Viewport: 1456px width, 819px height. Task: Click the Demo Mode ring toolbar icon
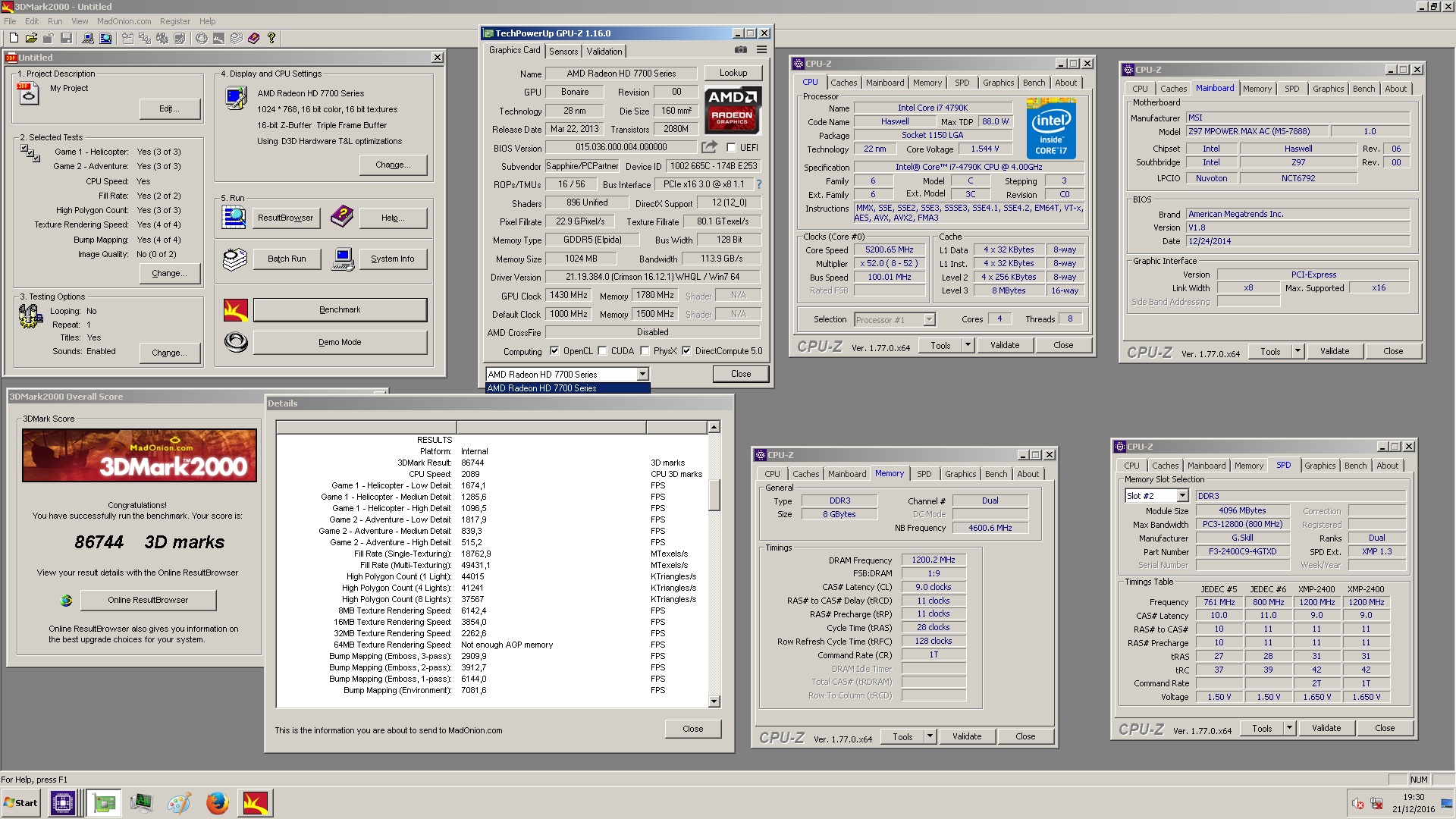[201, 38]
